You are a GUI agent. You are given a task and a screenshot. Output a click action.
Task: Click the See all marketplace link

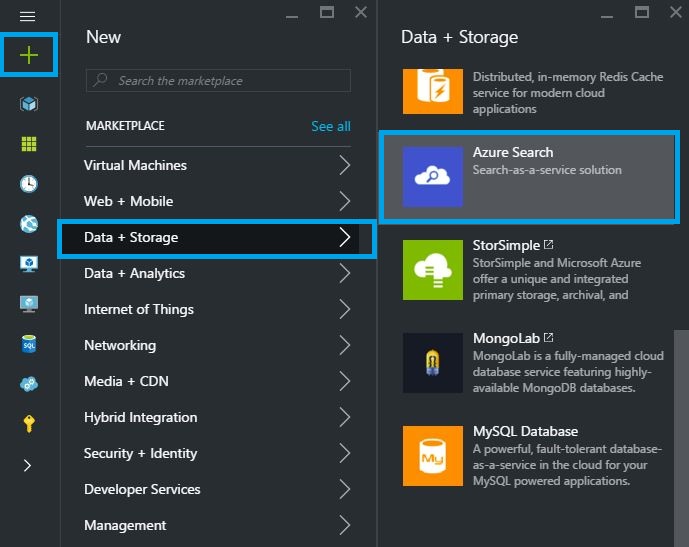click(330, 126)
